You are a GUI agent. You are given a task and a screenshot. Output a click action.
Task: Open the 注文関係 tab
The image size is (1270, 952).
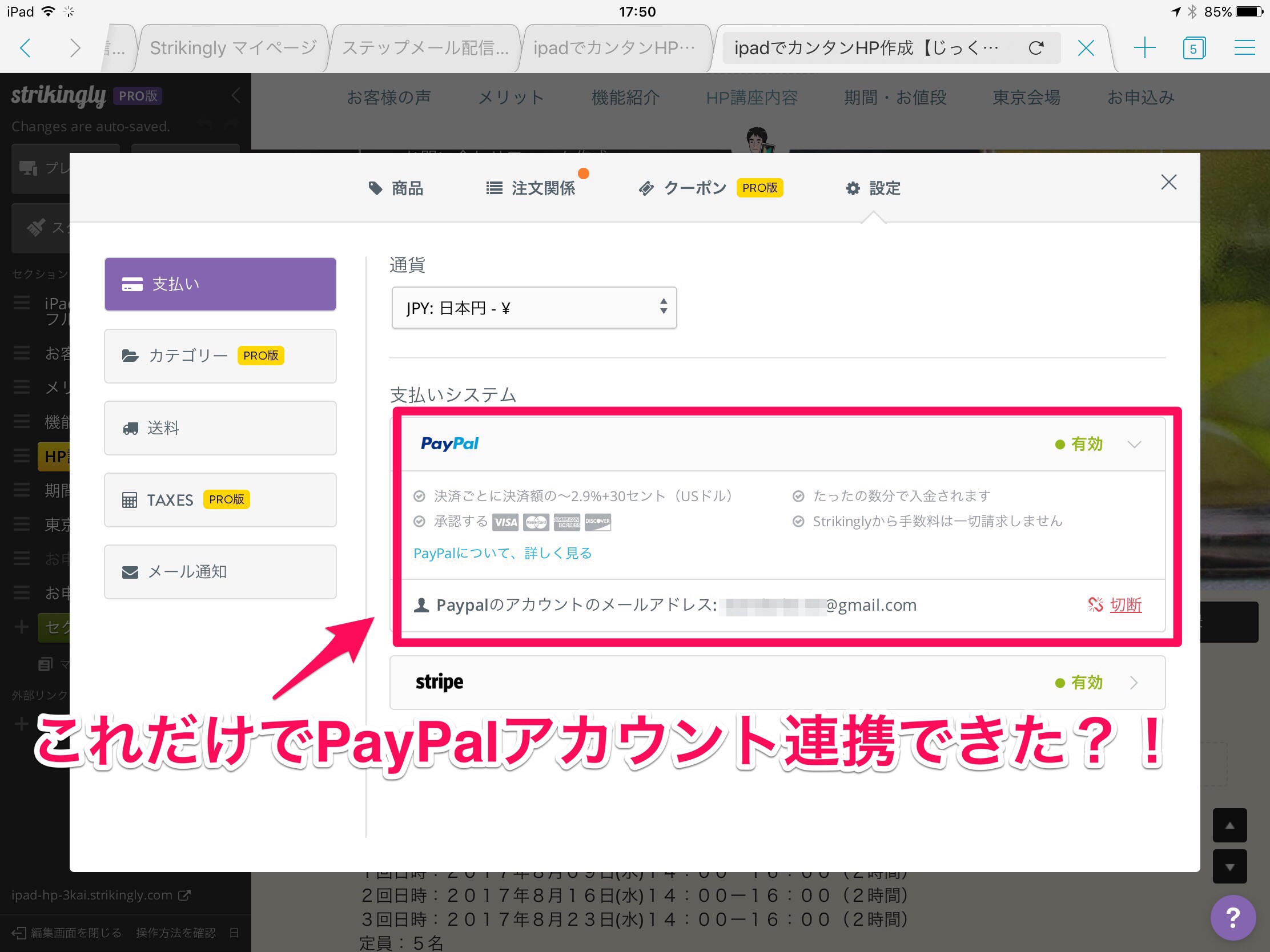[530, 188]
